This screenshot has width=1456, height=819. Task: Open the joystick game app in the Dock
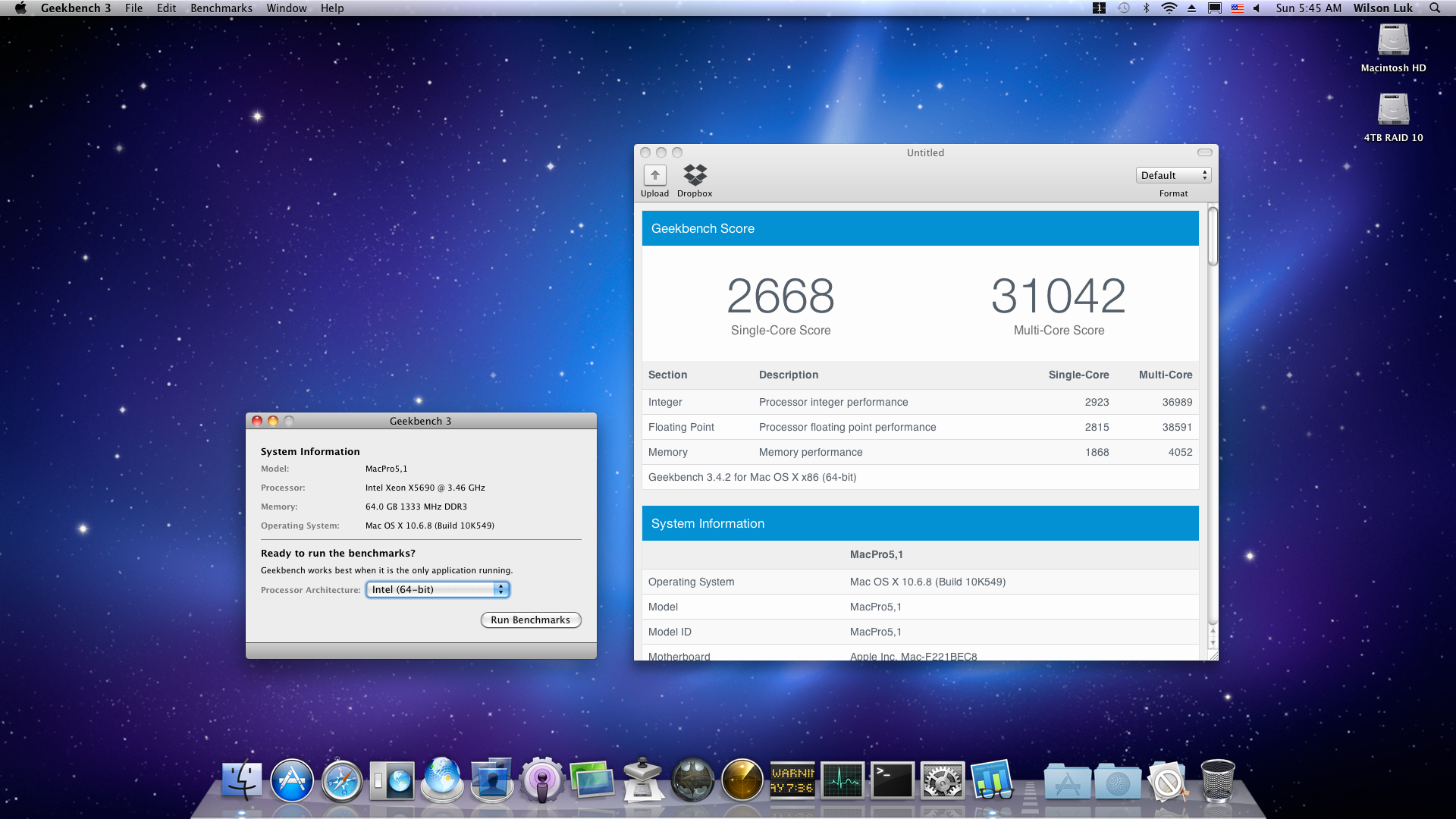643,780
